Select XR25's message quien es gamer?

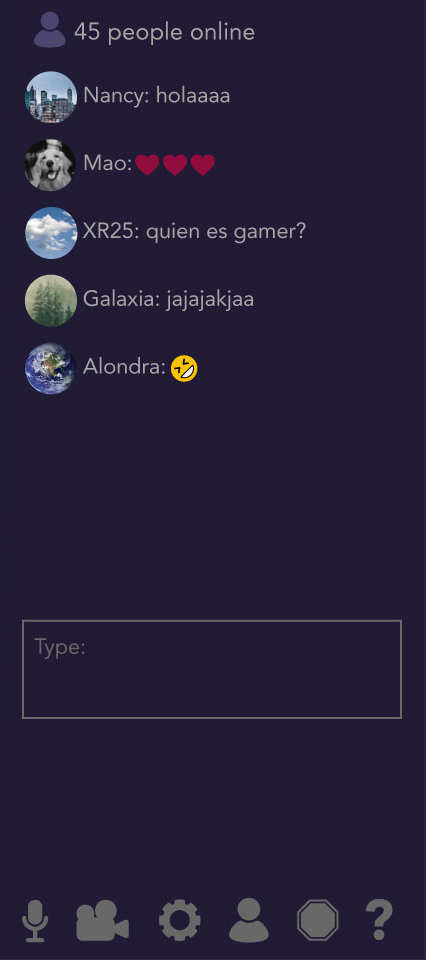point(226,233)
